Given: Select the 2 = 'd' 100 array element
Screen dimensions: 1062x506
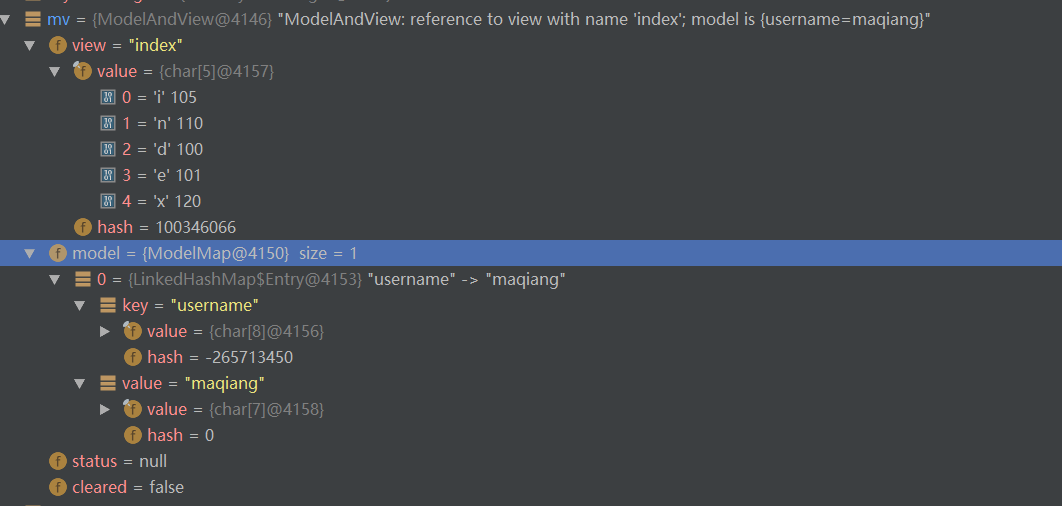Looking at the screenshot, I should click(162, 149).
